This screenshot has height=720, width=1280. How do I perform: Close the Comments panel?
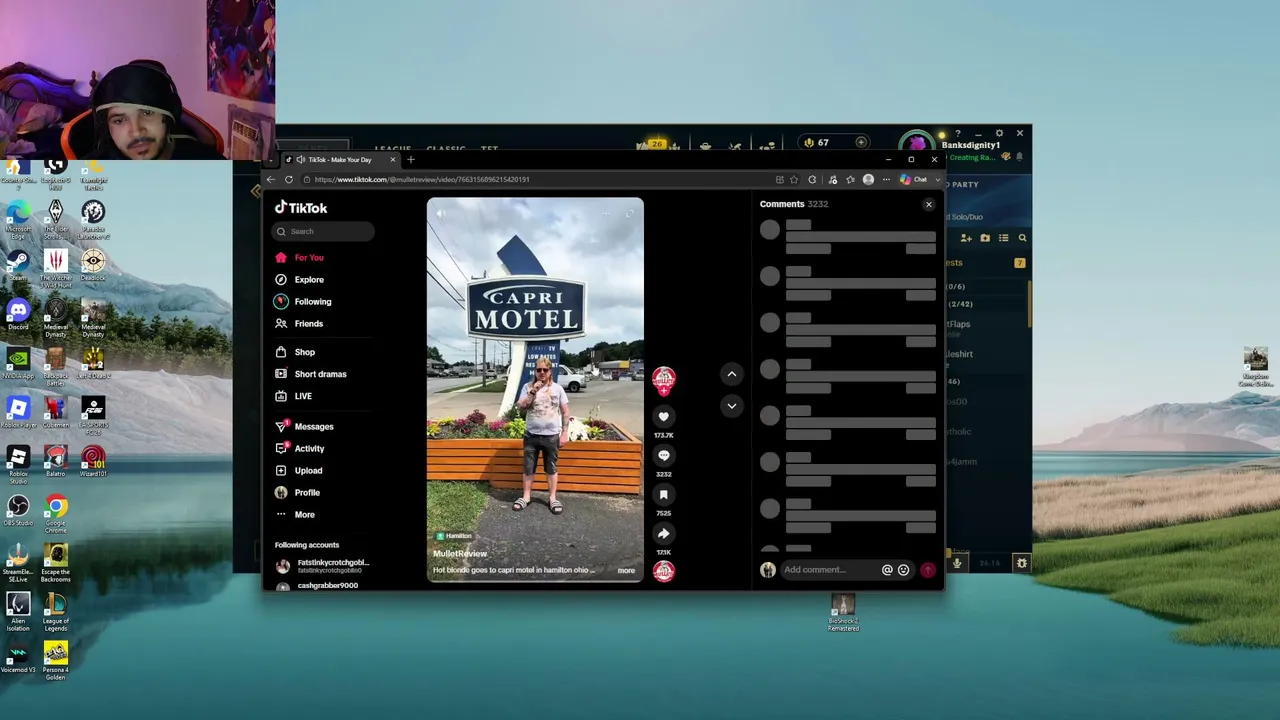[928, 205]
